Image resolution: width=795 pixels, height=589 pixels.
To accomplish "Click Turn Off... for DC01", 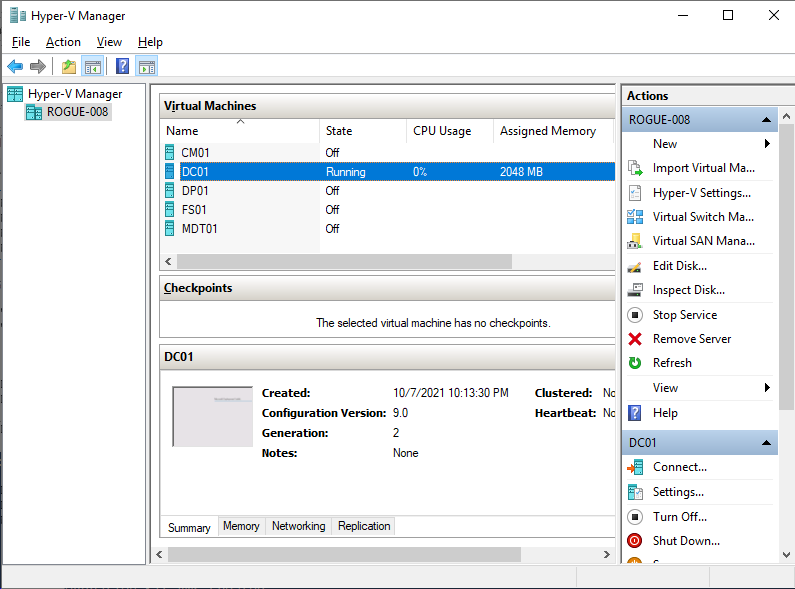I will (680, 517).
